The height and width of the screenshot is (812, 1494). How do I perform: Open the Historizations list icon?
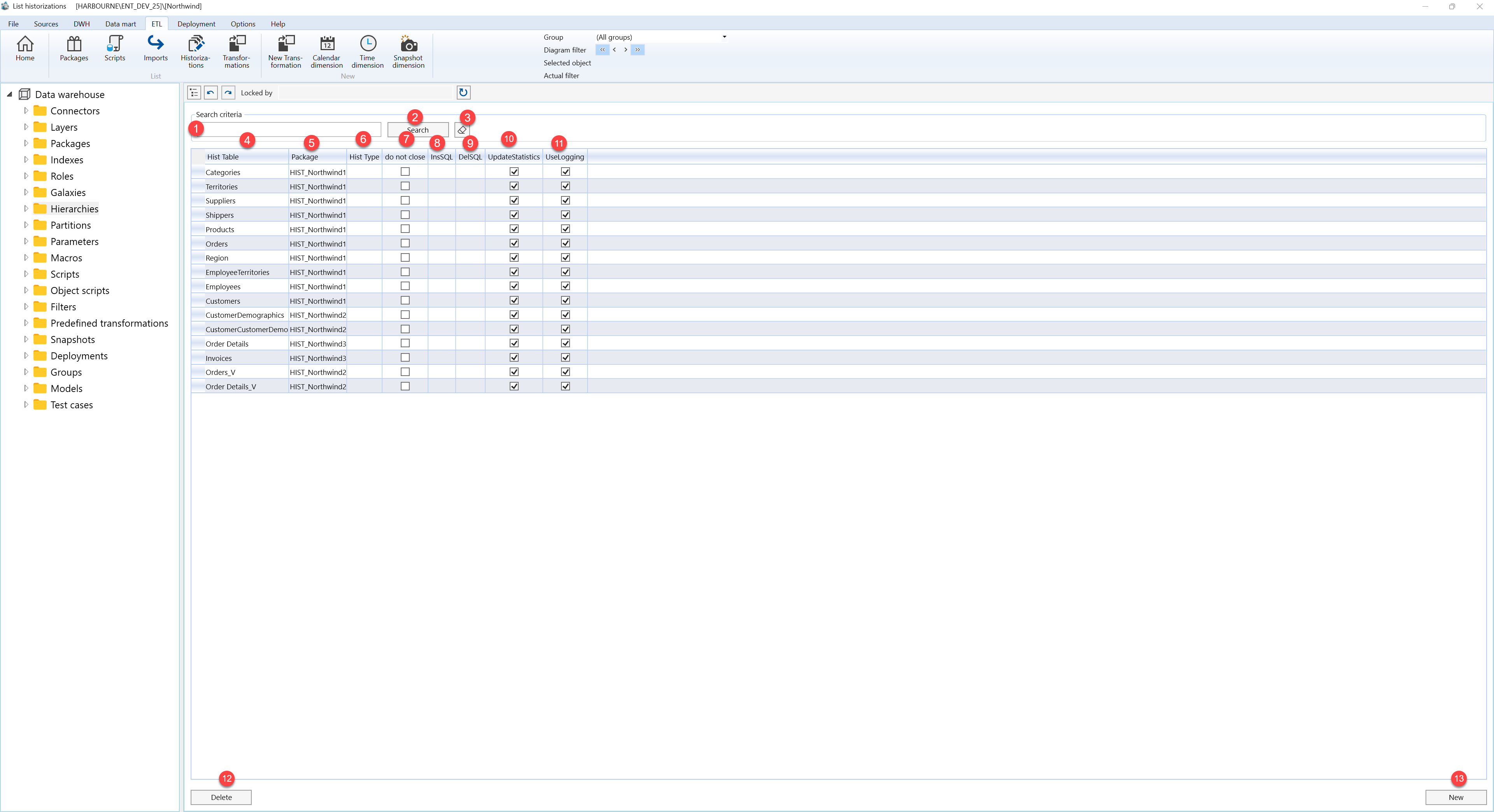(x=196, y=52)
